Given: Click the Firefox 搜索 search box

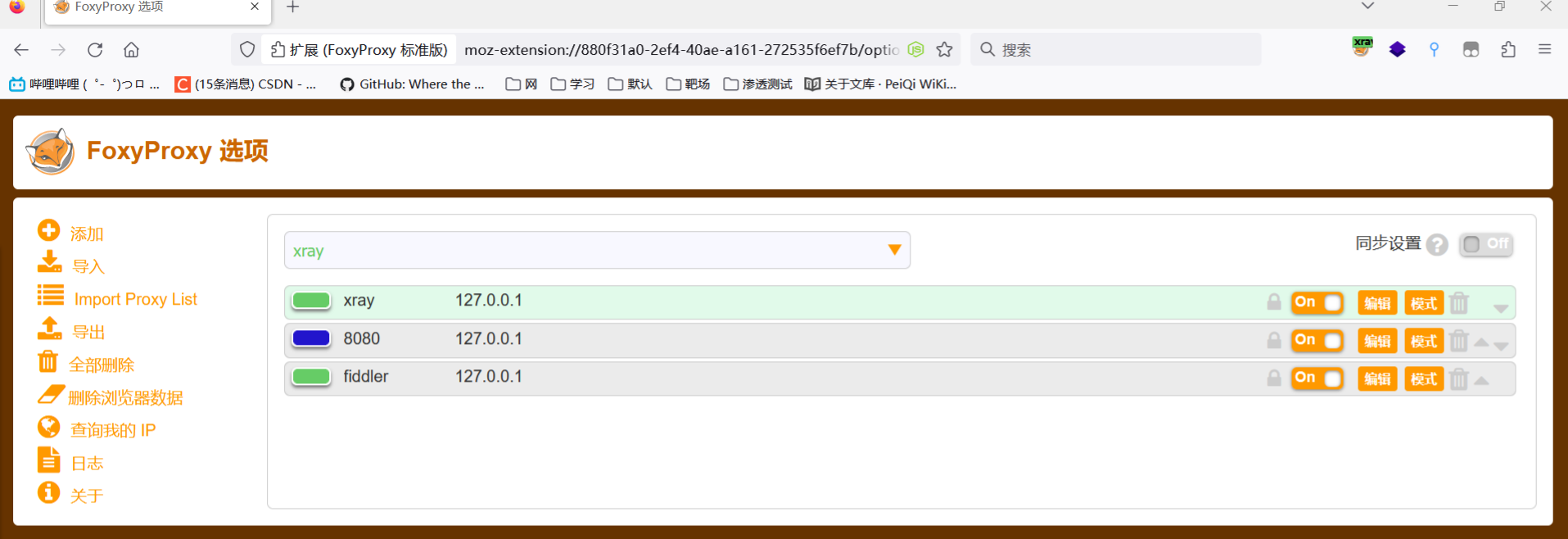Looking at the screenshot, I should [1115, 49].
